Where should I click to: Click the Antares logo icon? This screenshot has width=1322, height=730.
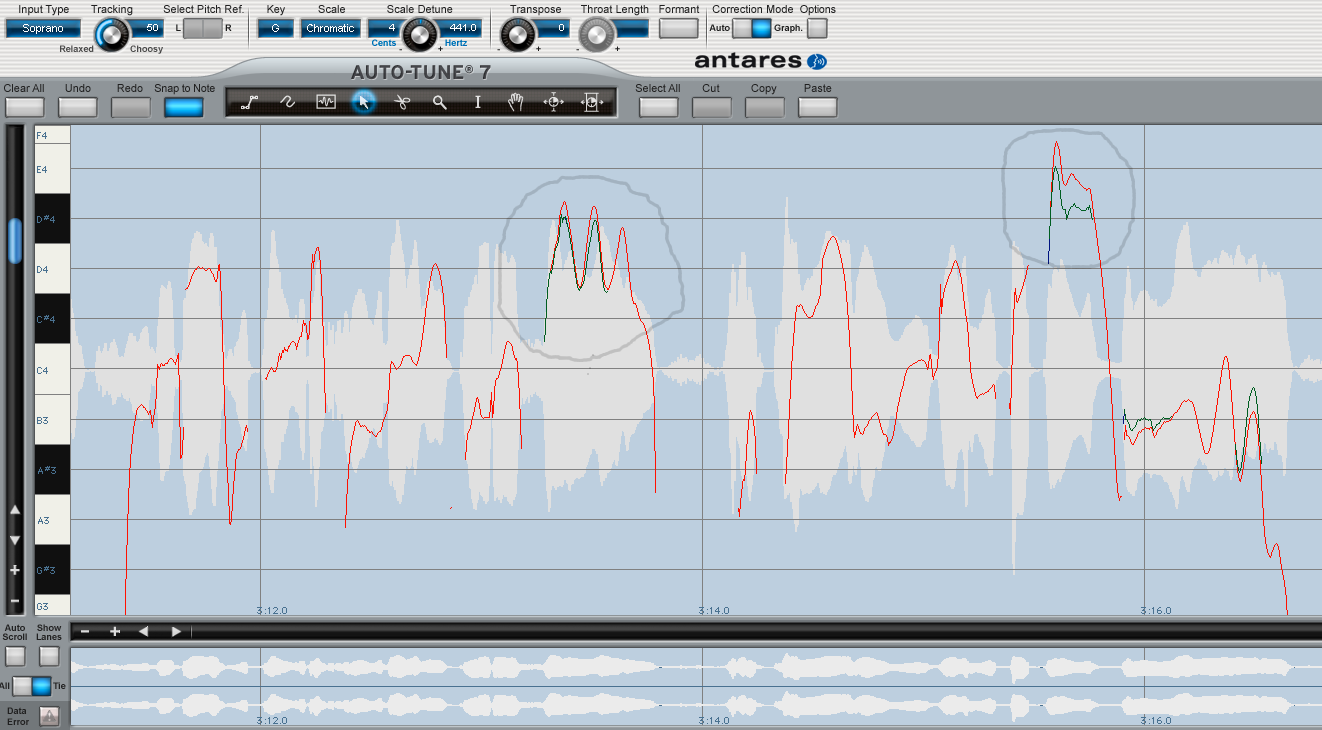pos(817,61)
